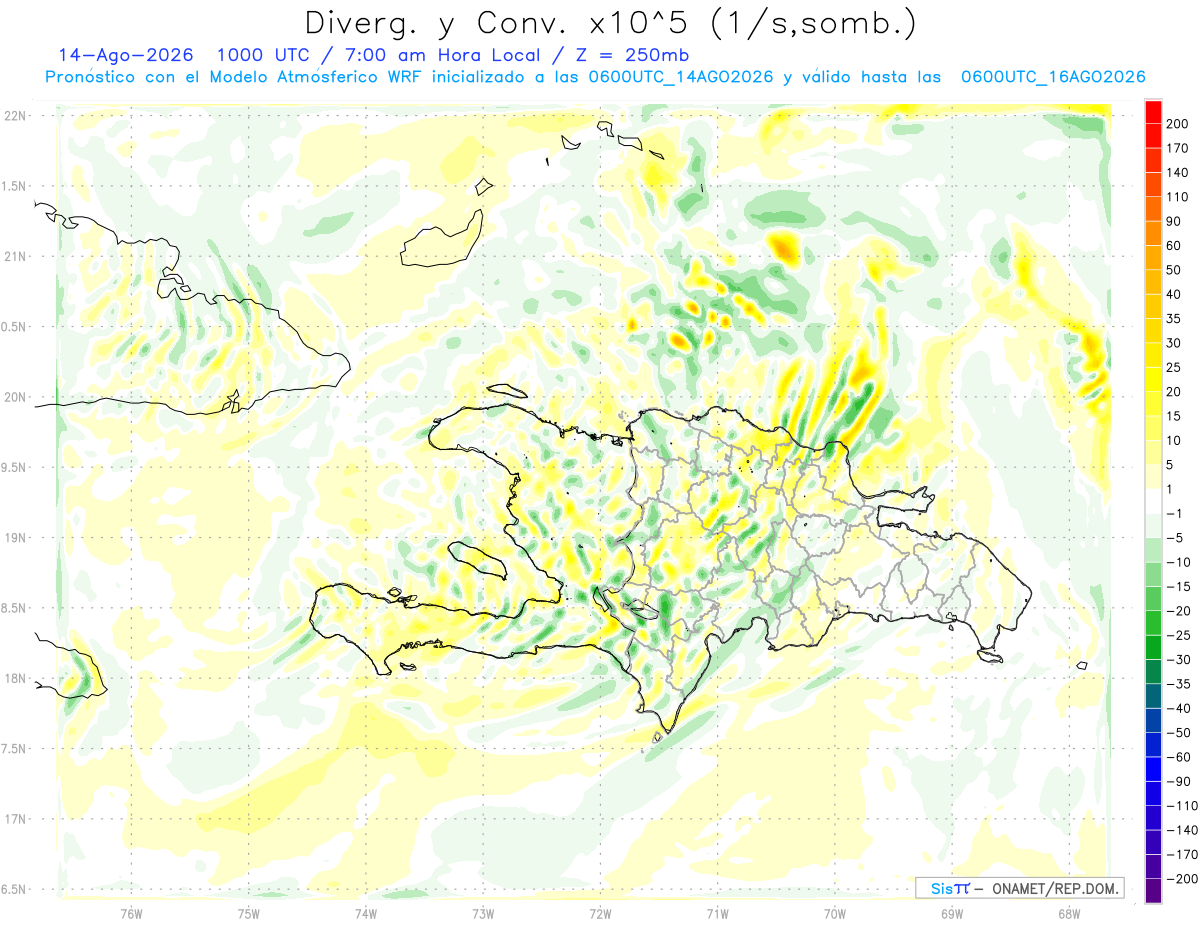The width and height of the screenshot is (1200, 927).
Task: Click the colorbar value '110'
Action: click(x=1177, y=197)
